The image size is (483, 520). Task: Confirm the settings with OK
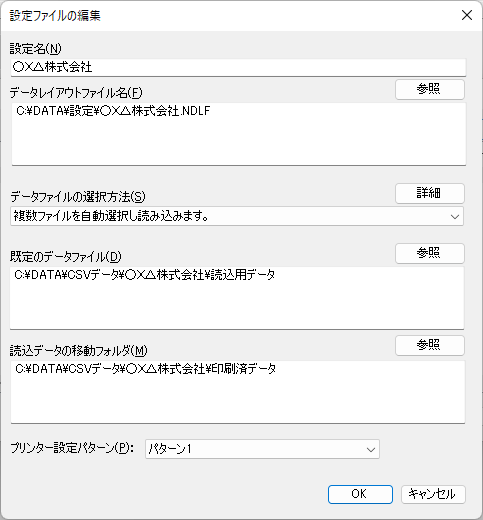pyautogui.click(x=360, y=494)
